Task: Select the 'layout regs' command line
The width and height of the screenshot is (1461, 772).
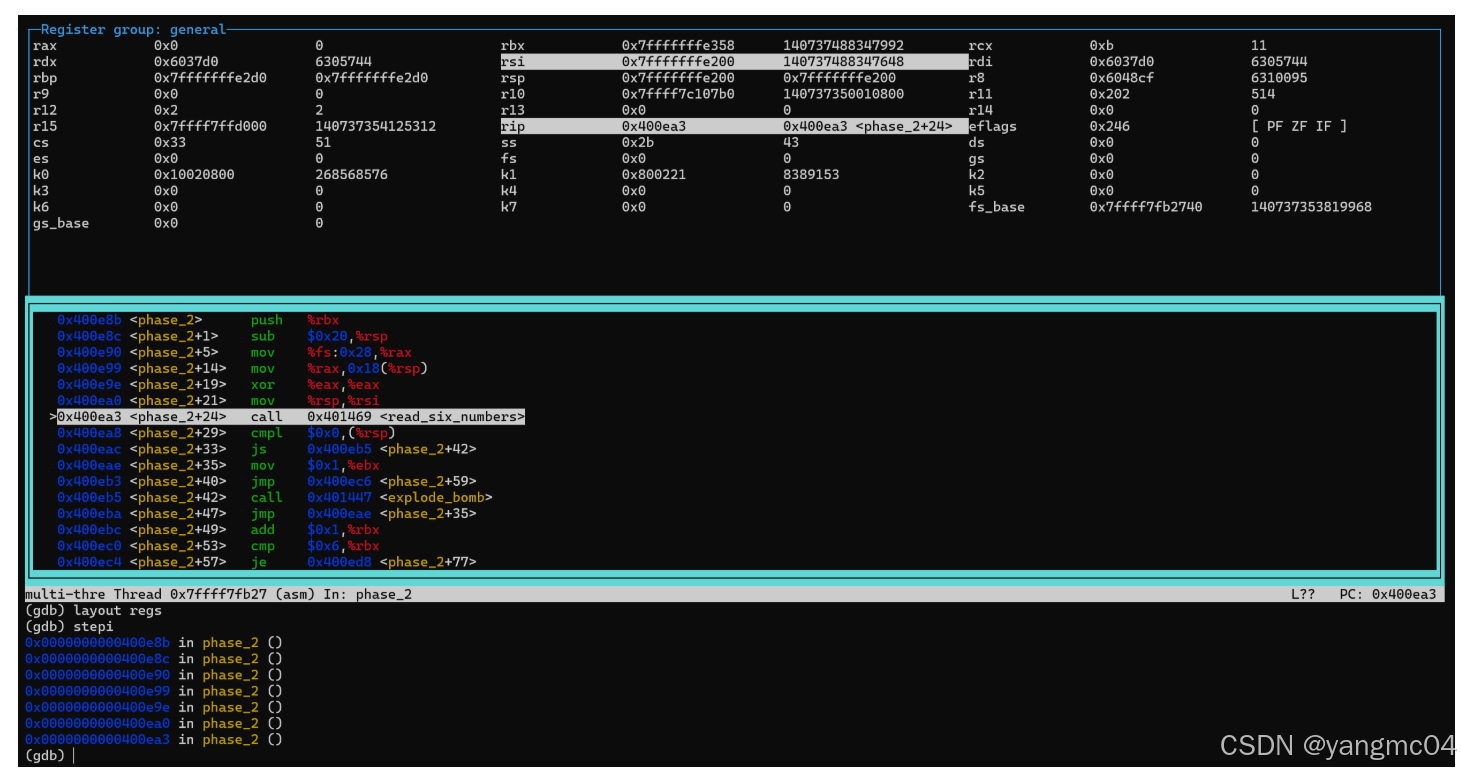Action: 93,610
